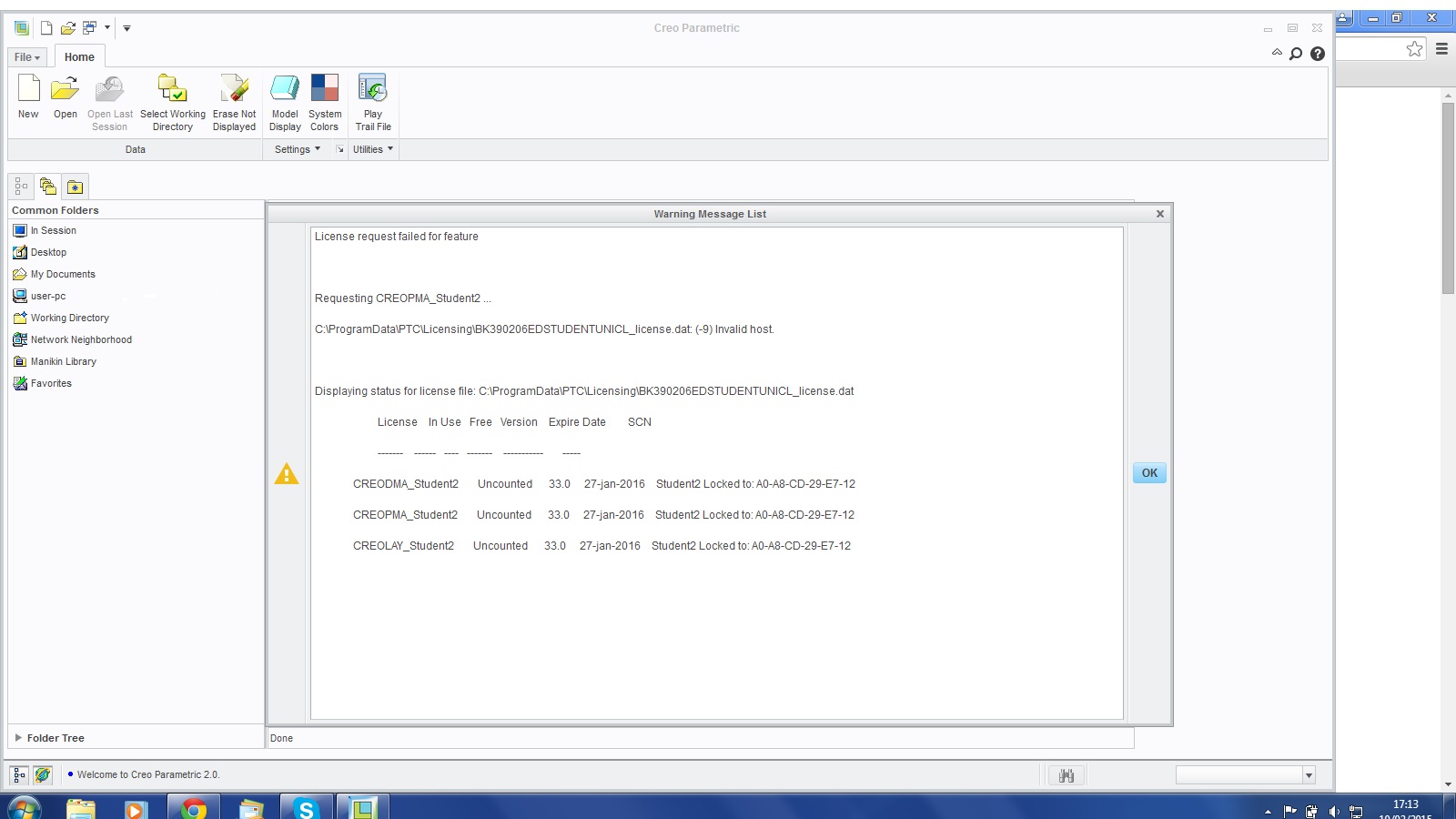Click the browser bookmark star icon
1456x819 pixels.
pyautogui.click(x=1414, y=49)
